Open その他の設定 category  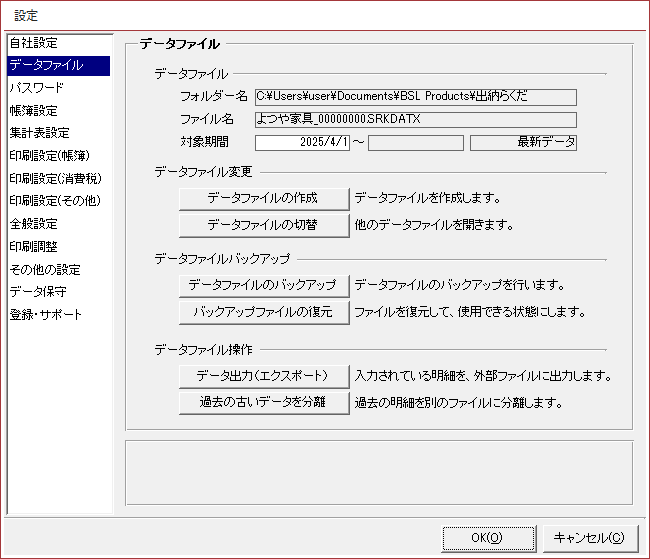tap(44, 269)
